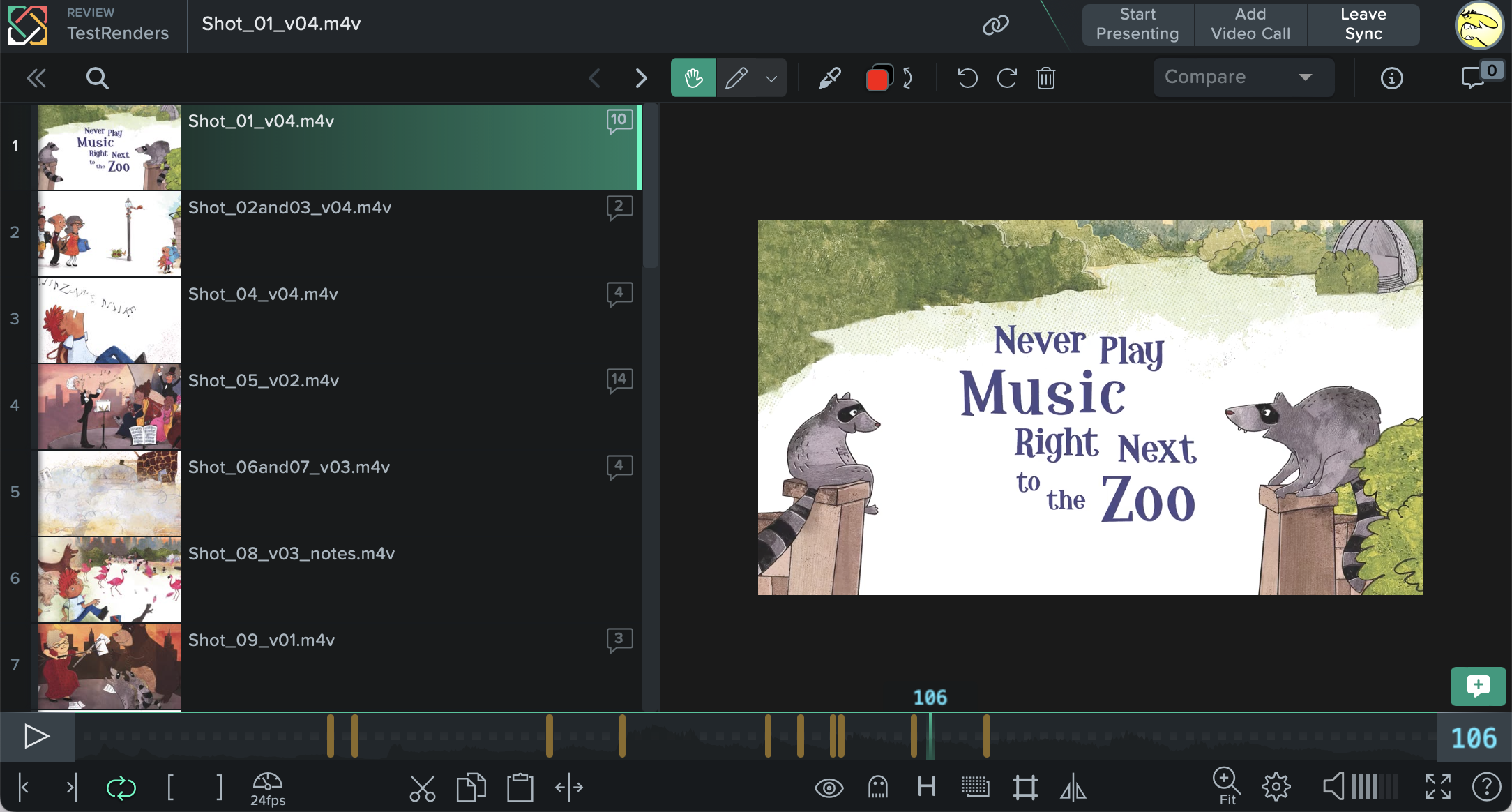Add a new comment with green button
Screen dimensions: 1512x812
pyautogui.click(x=1478, y=686)
